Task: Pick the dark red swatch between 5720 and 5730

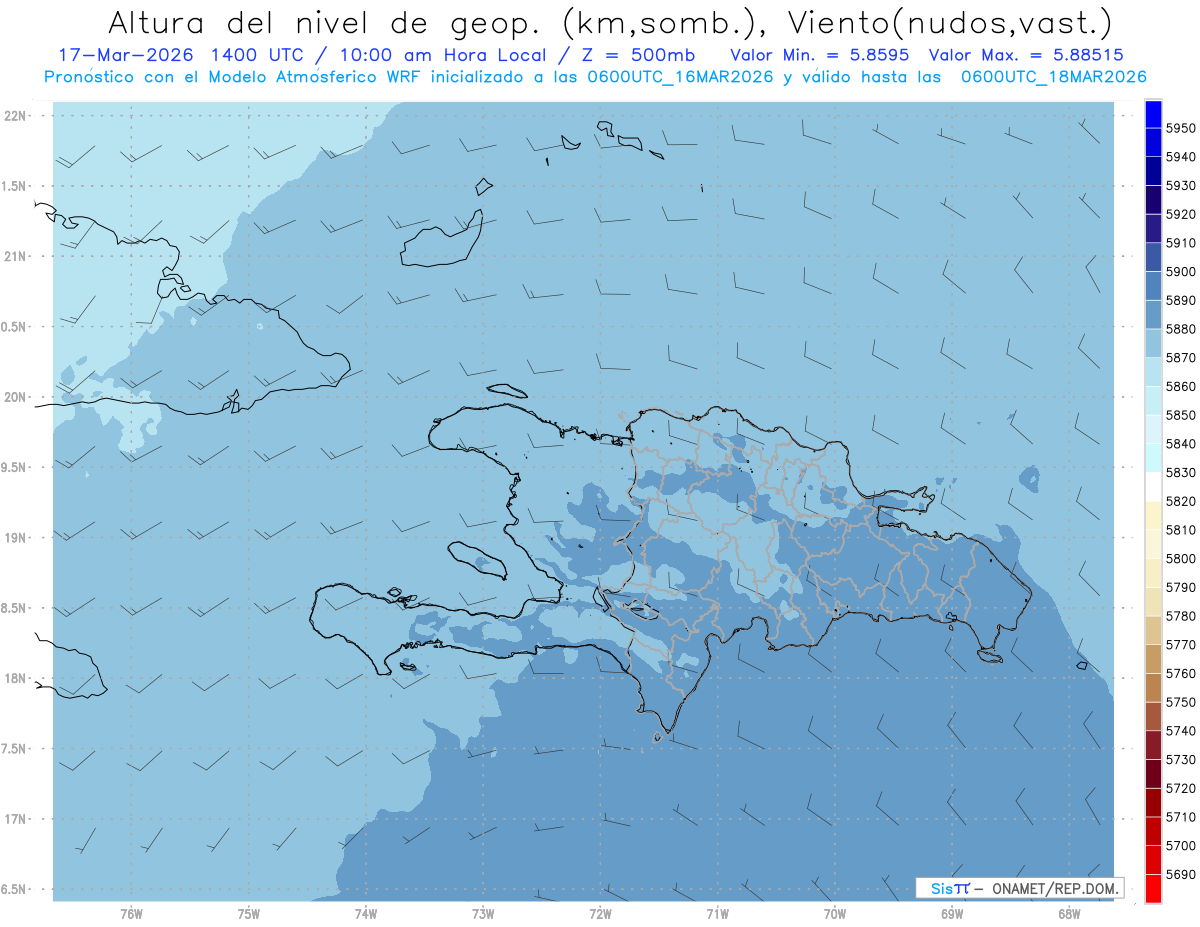Action: [x=1153, y=774]
